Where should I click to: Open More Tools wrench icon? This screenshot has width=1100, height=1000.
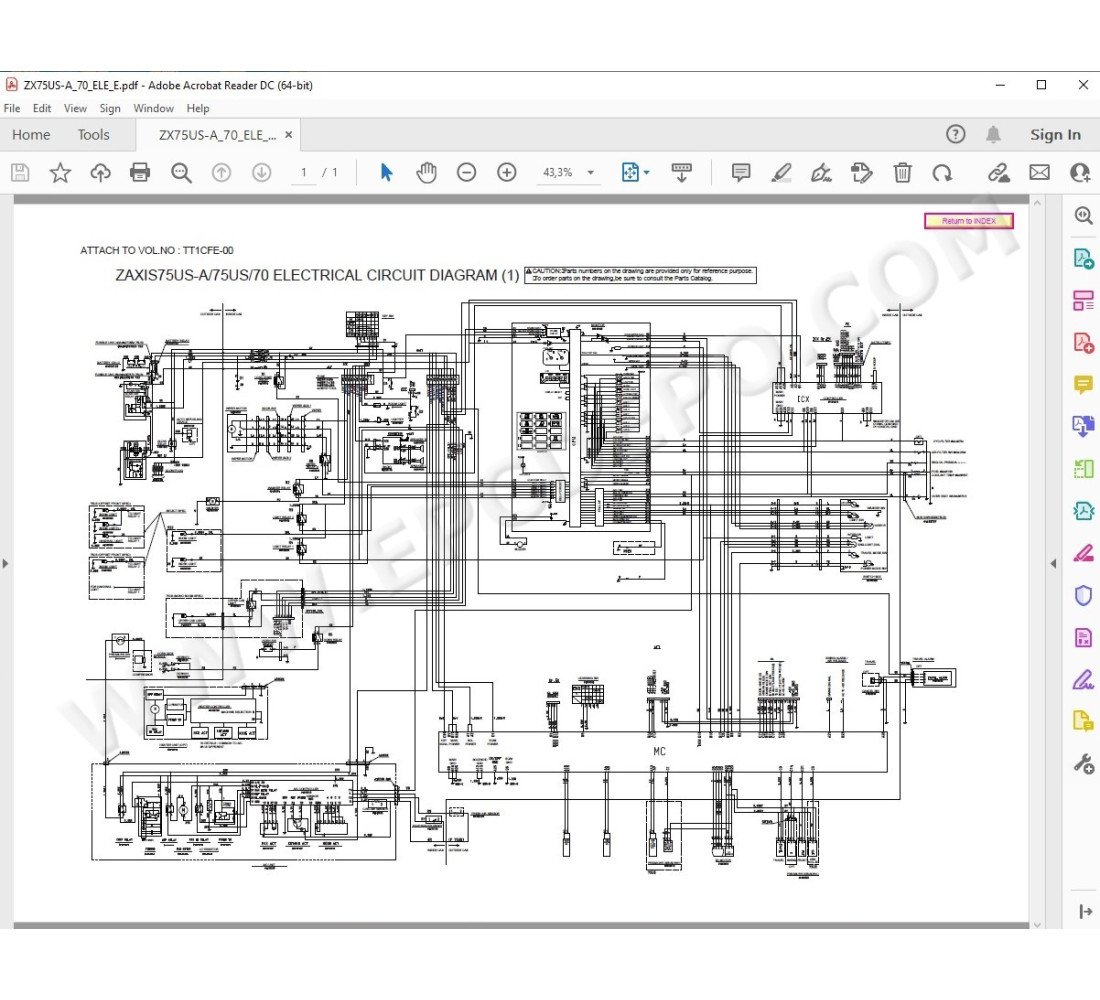1084,764
